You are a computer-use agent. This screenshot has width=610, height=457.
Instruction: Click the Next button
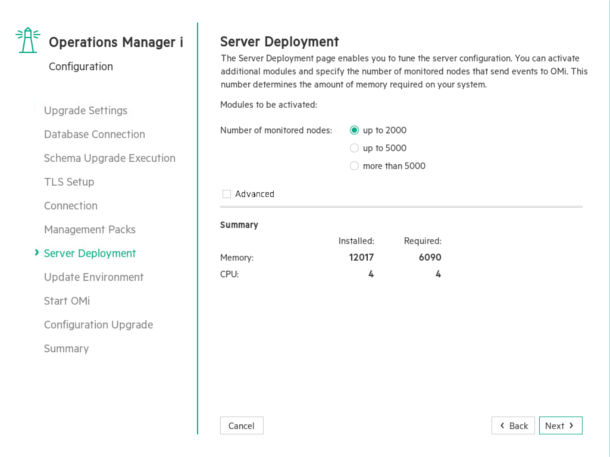coord(561,425)
